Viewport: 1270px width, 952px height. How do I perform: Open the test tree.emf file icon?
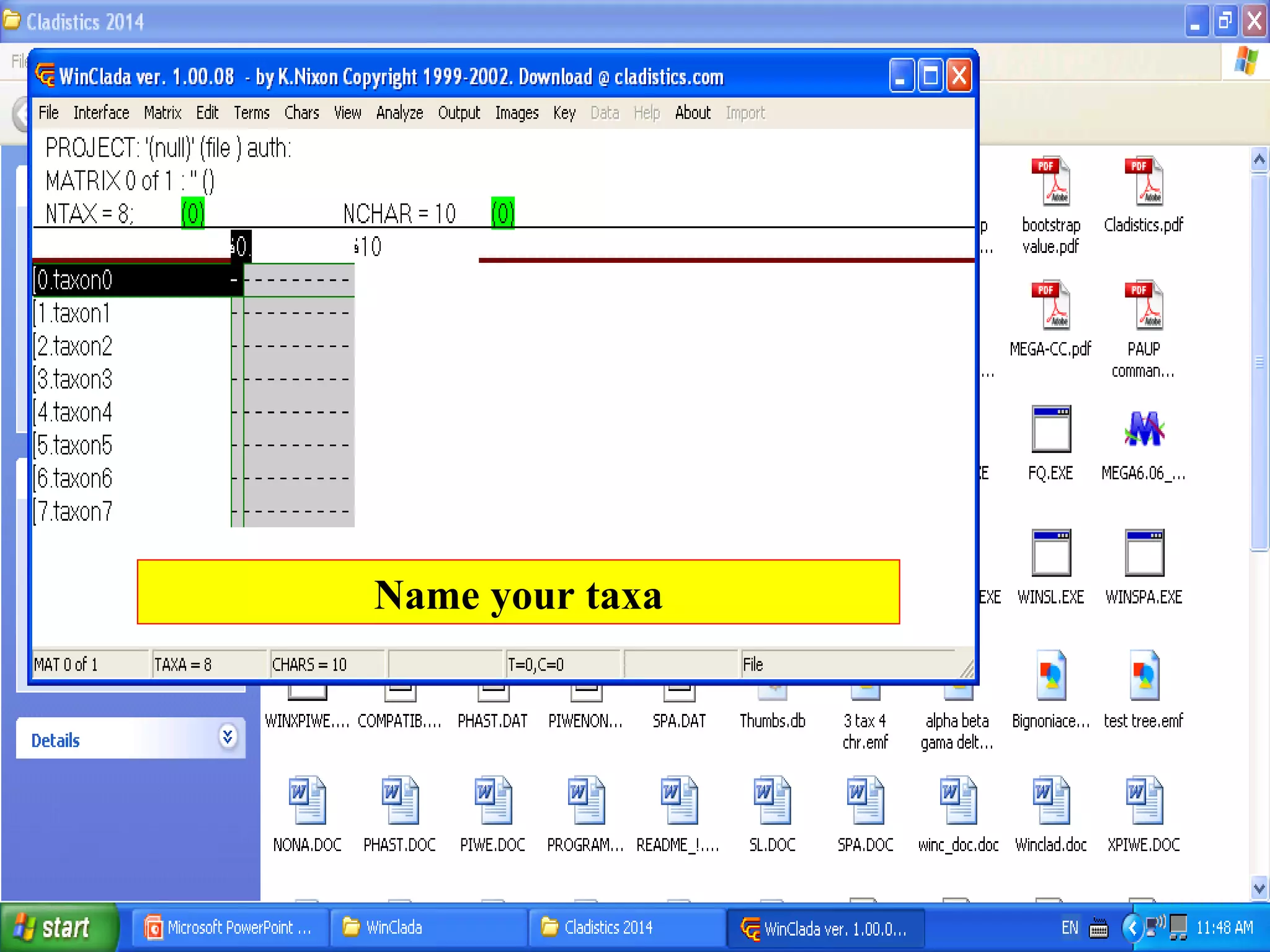point(1144,675)
